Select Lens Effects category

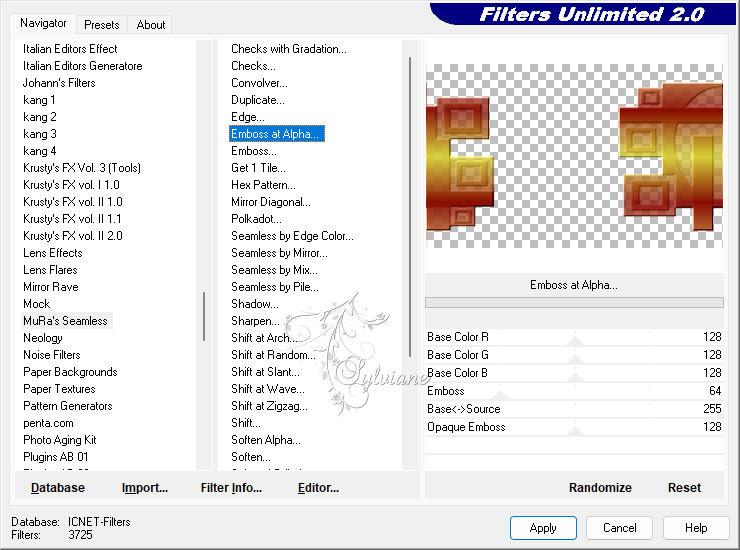coord(52,253)
